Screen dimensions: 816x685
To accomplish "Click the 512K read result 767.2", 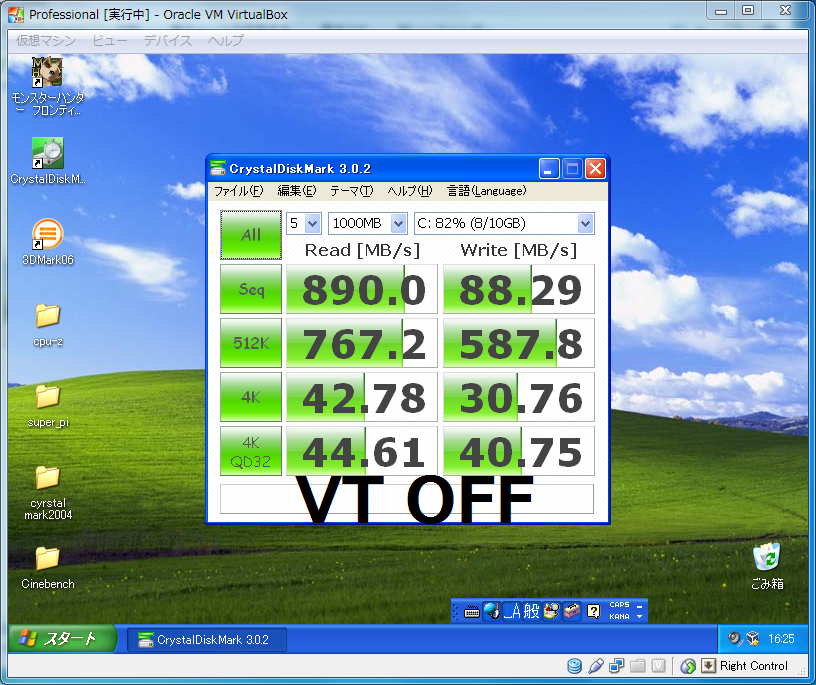I will [362, 343].
